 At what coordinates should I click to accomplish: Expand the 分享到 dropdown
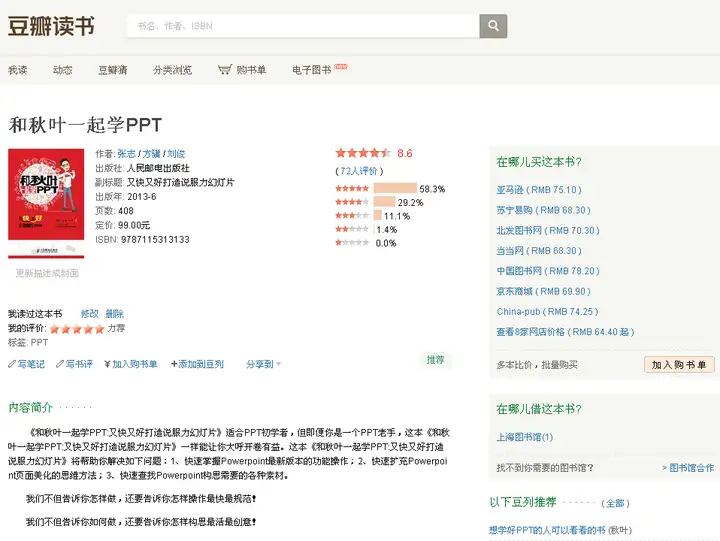264,364
